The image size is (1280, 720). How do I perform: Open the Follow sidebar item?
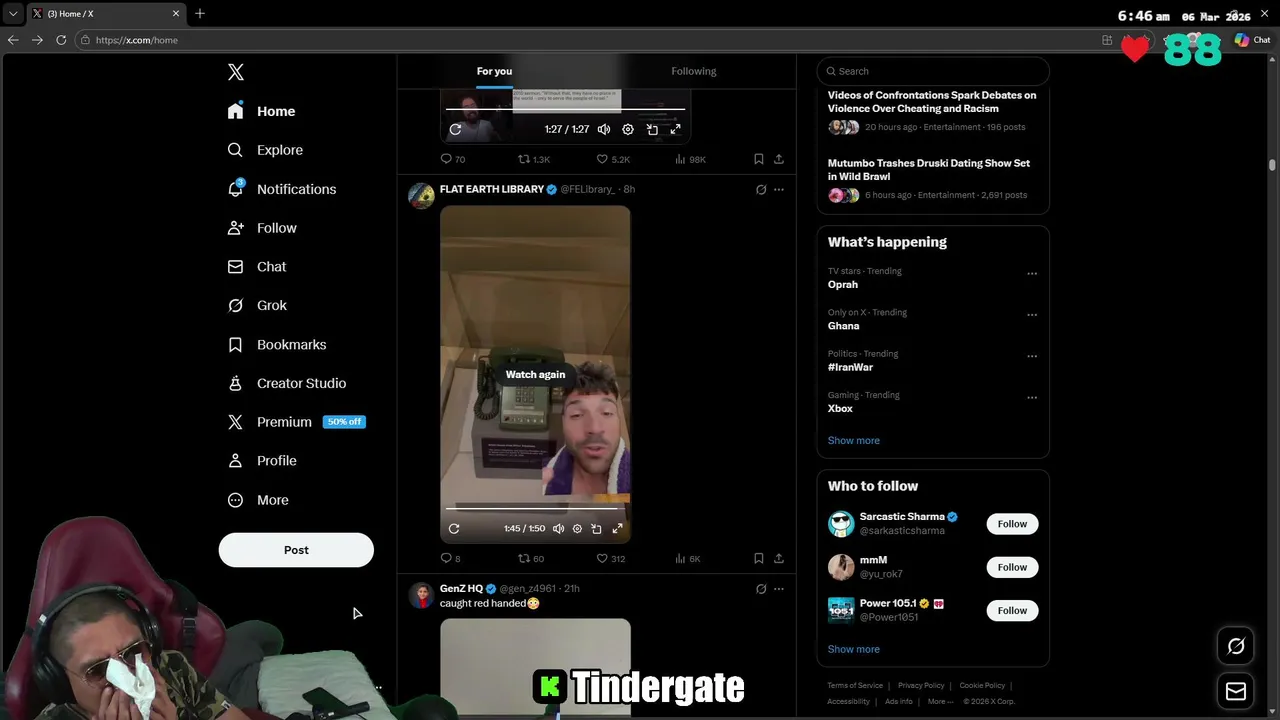262,228
